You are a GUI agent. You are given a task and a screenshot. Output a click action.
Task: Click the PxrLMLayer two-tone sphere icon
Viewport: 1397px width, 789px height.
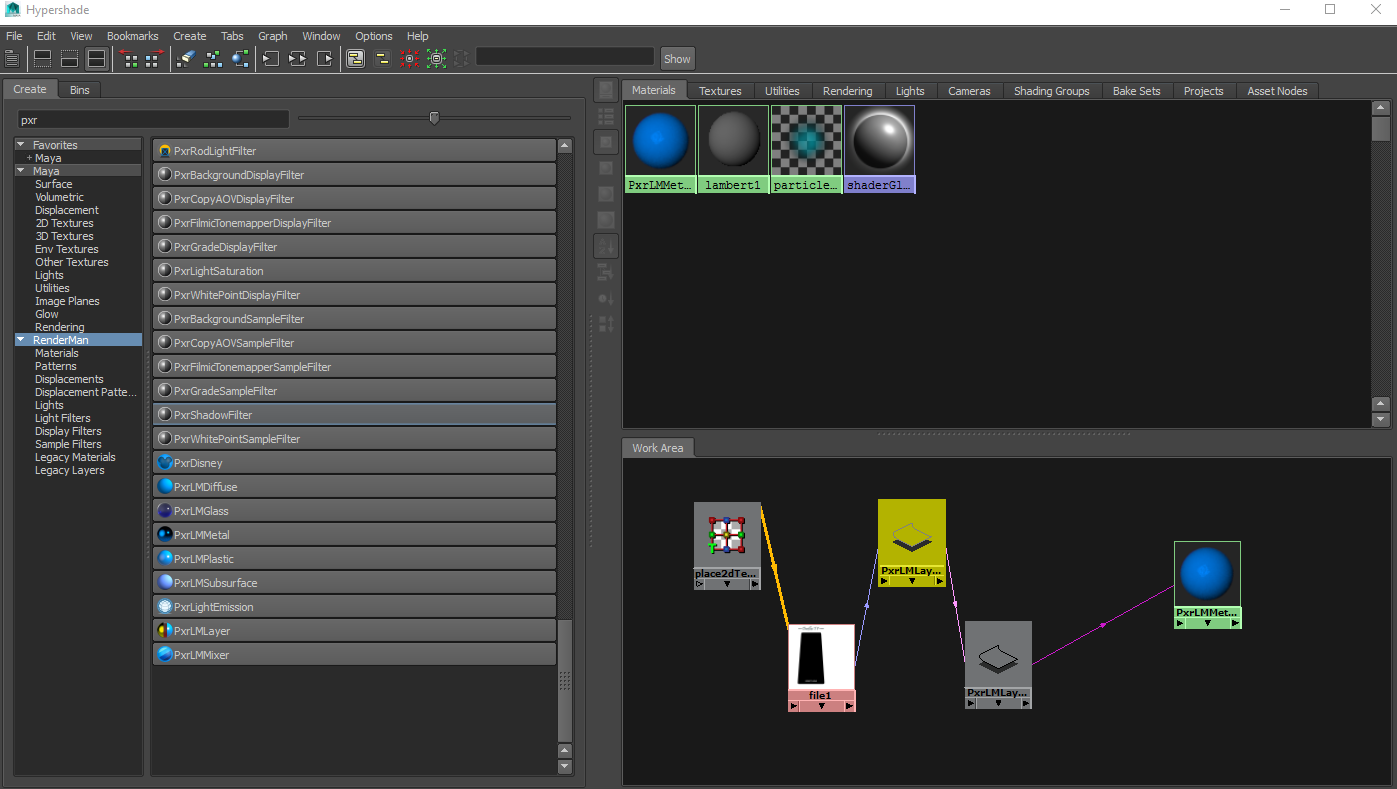click(165, 631)
